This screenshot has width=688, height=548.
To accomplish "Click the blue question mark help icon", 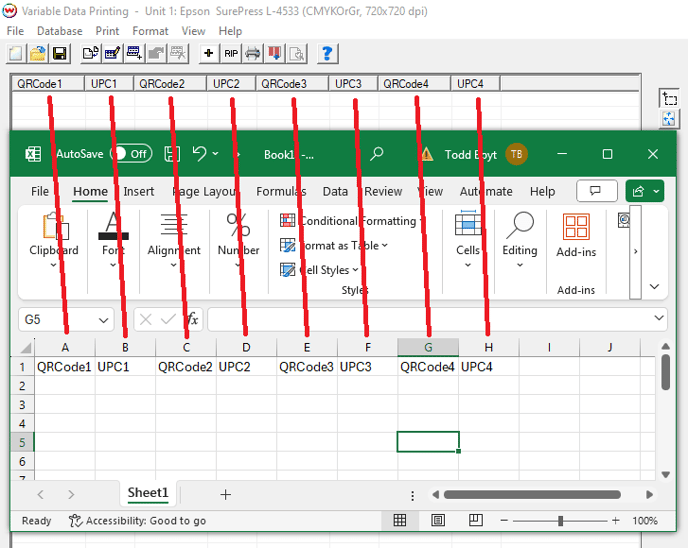I will tap(327, 54).
